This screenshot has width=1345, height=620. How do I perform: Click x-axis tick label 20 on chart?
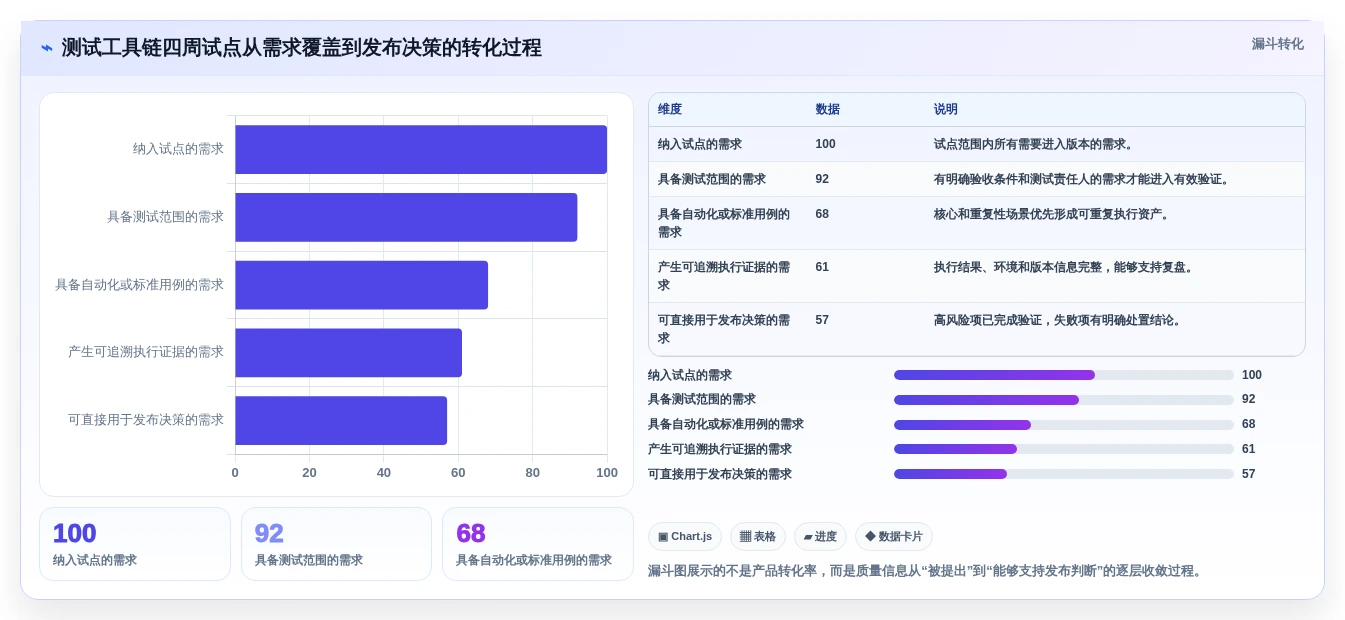pos(309,473)
